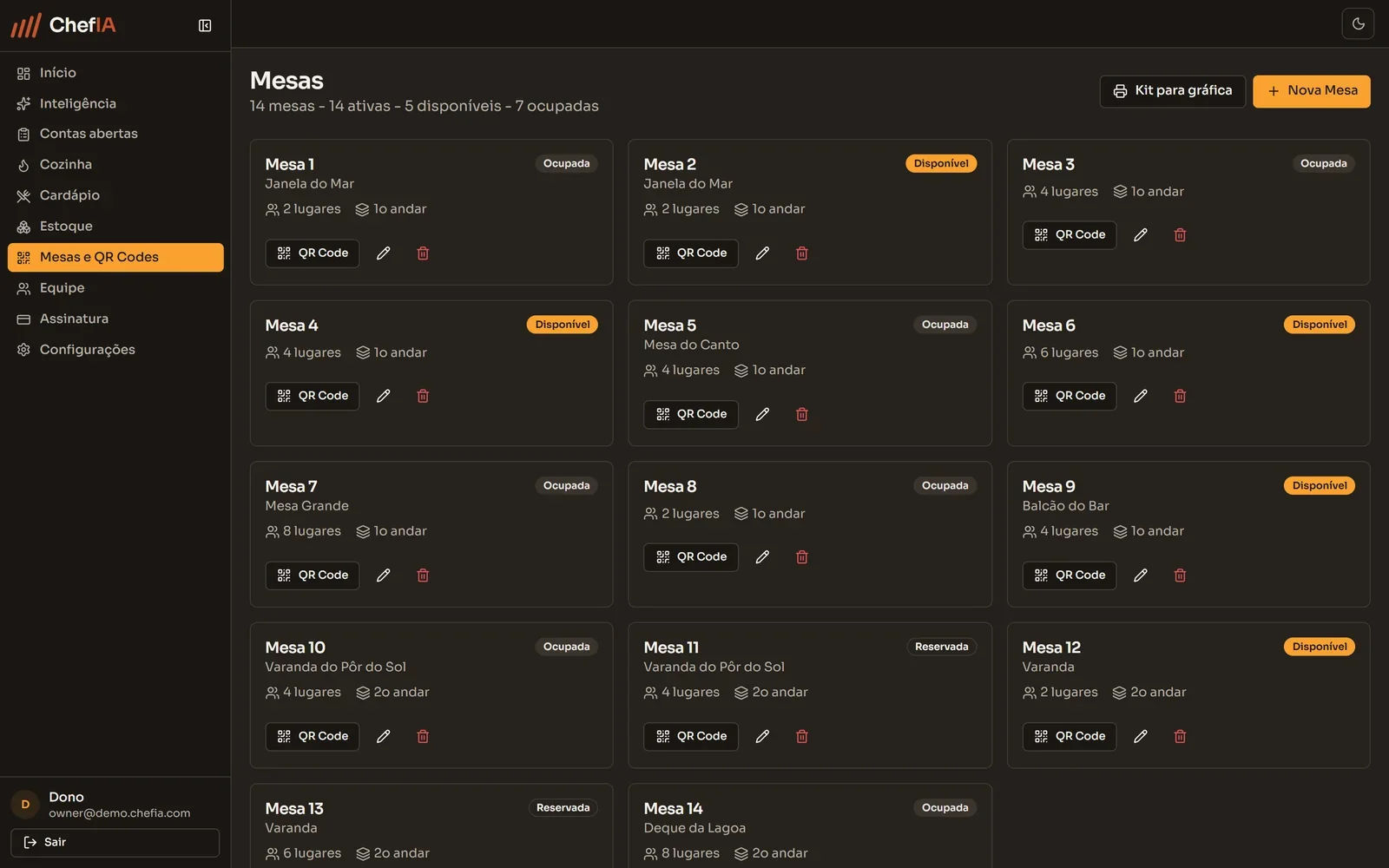Click the Mesa 14 card title
Image resolution: width=1389 pixels, height=868 pixels.
pos(674,809)
